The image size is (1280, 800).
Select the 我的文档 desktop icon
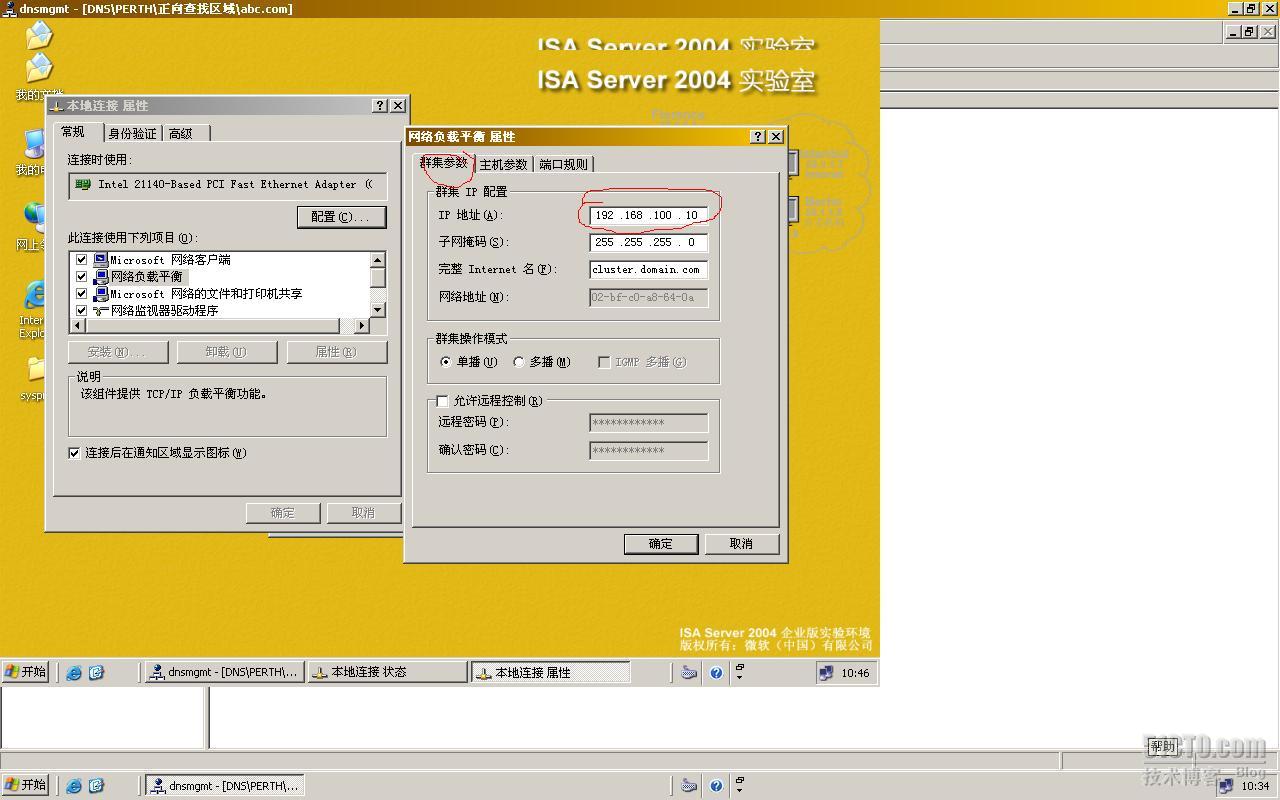pyautogui.click(x=39, y=68)
